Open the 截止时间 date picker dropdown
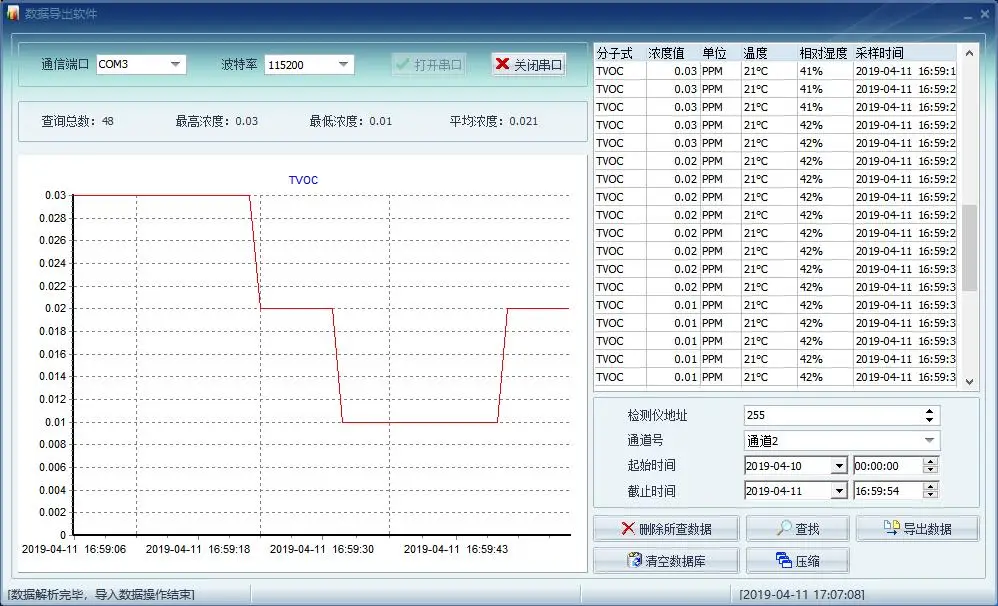Viewport: 998px width, 606px height. pos(839,491)
